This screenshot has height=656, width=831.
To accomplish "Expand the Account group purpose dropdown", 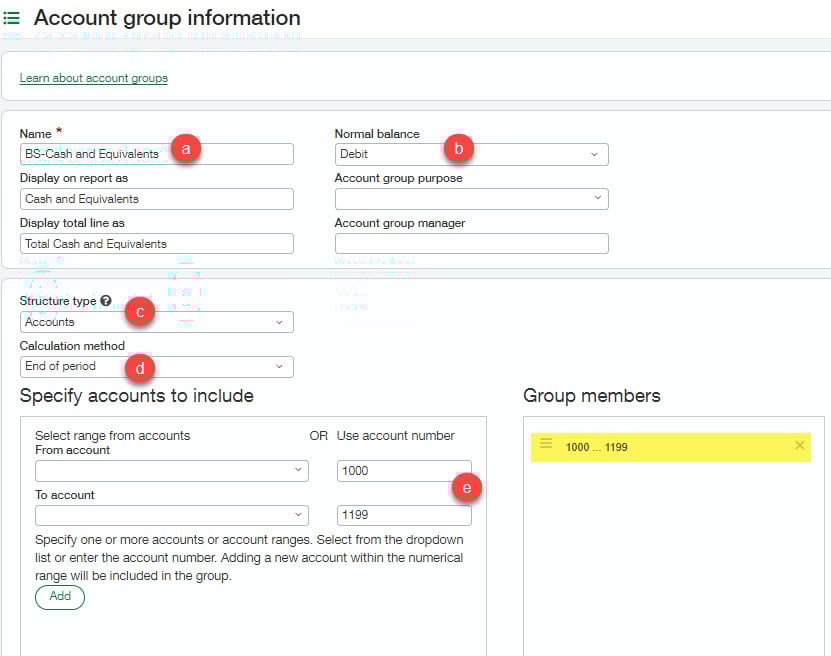I will [x=471, y=199].
